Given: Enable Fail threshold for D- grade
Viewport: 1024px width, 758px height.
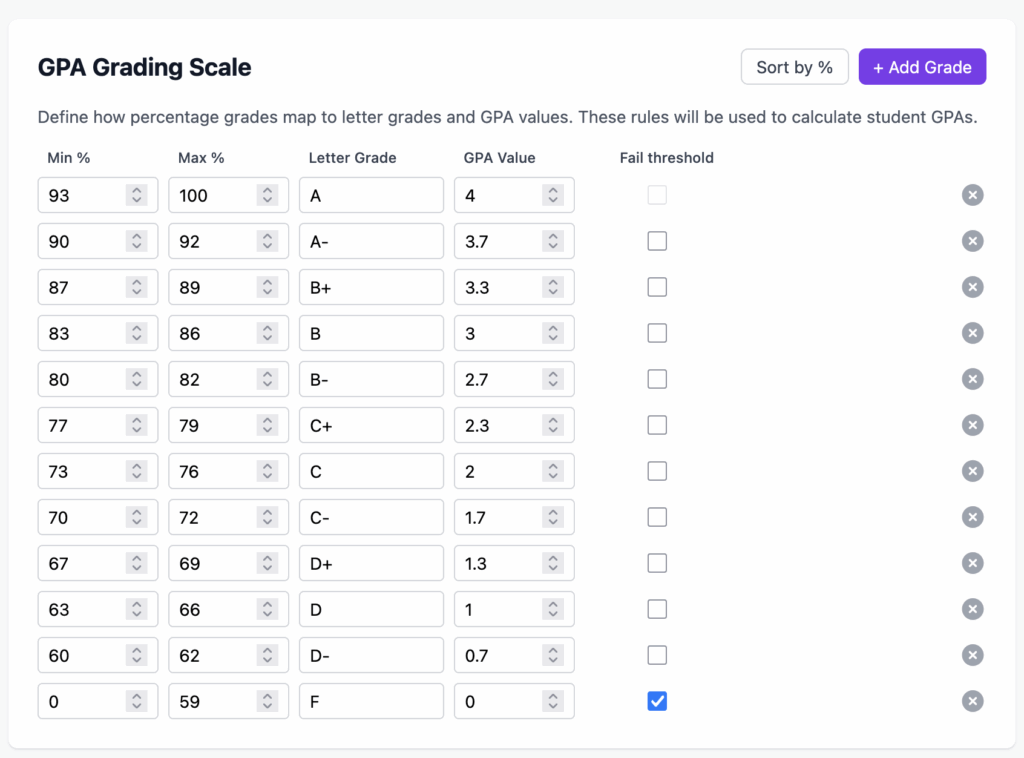Looking at the screenshot, I should tap(657, 655).
